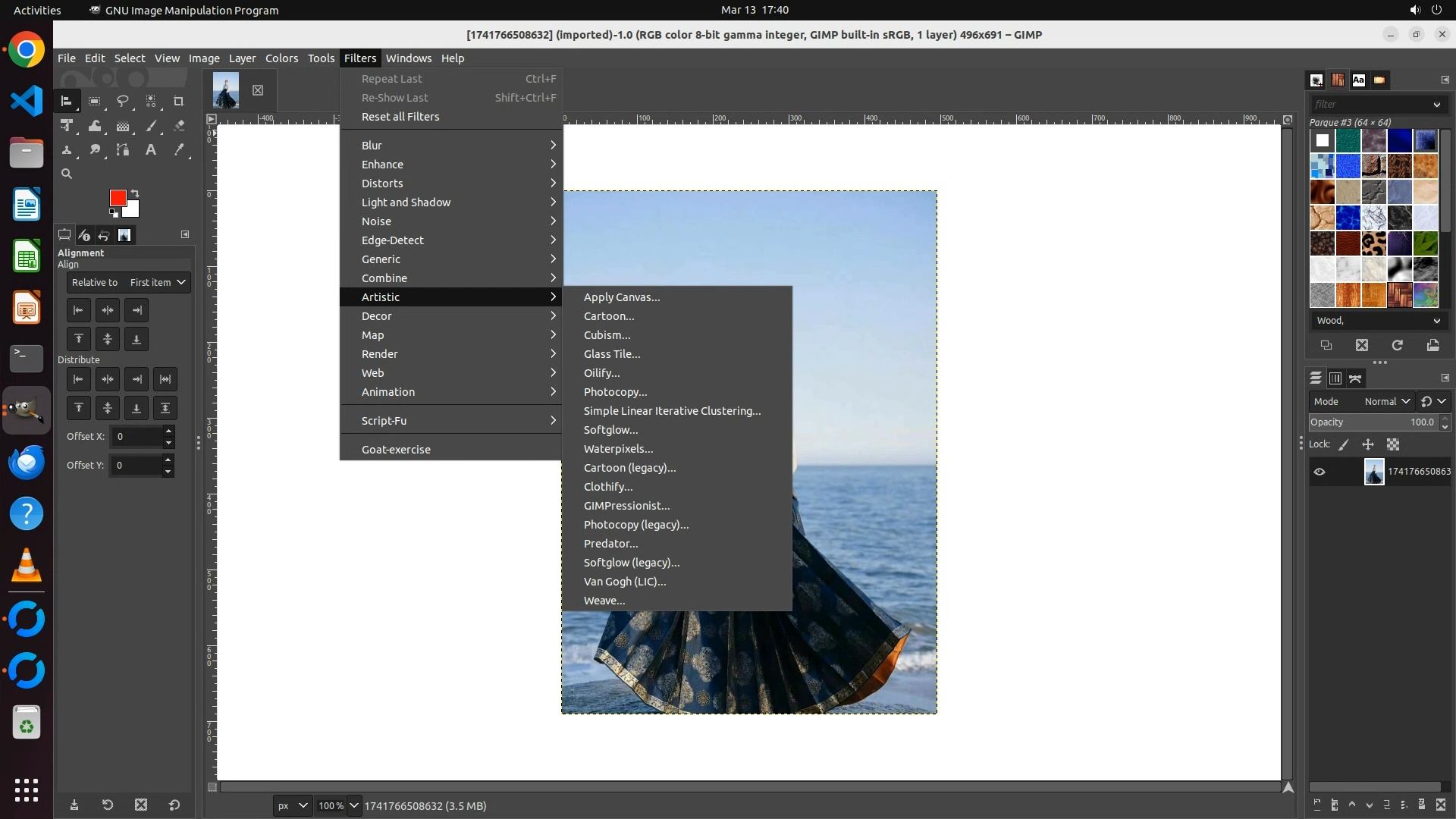
Task: Select the Eraser tool
Action: pos(179,126)
